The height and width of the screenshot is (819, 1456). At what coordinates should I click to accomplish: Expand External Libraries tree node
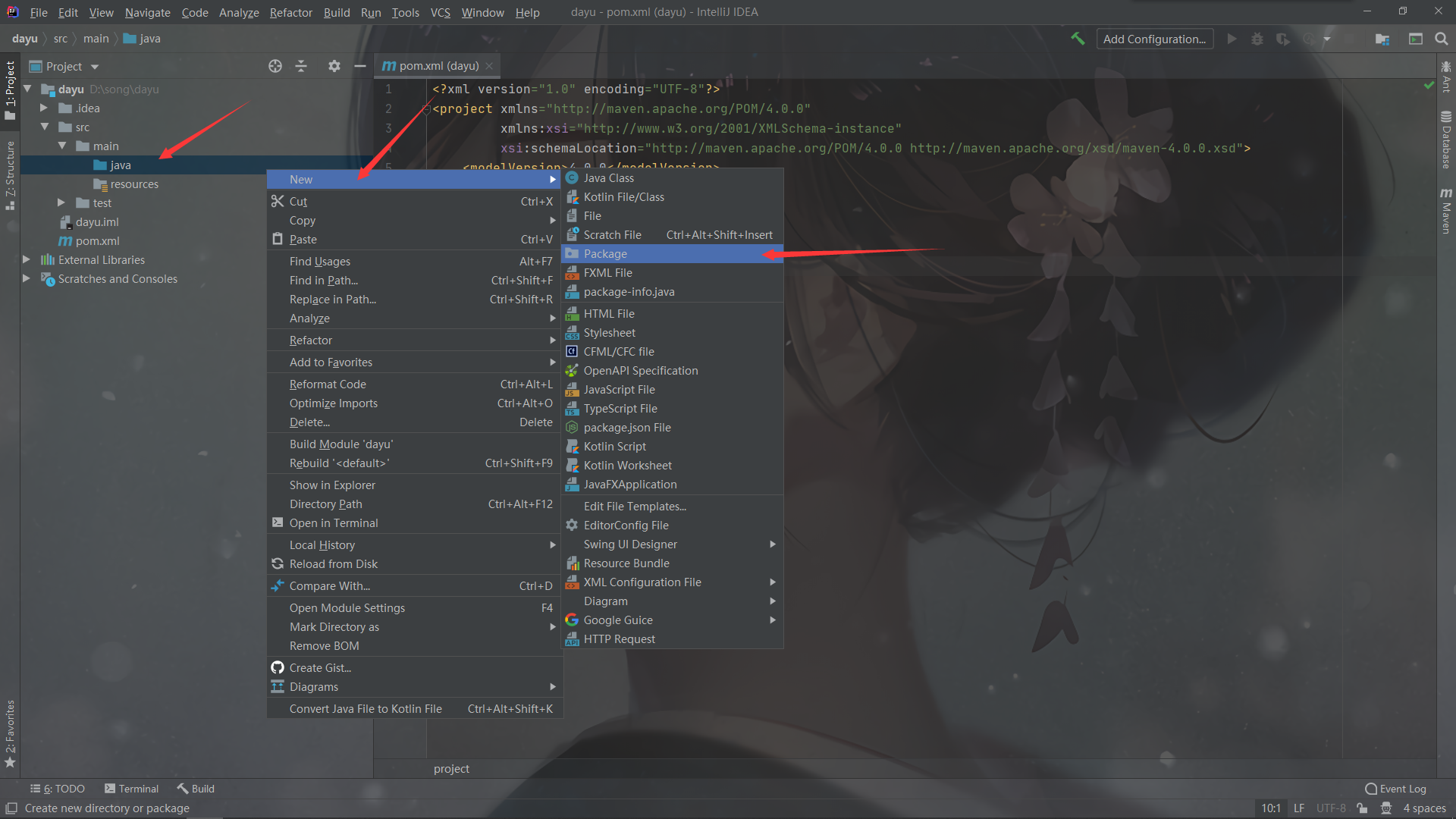(26, 259)
